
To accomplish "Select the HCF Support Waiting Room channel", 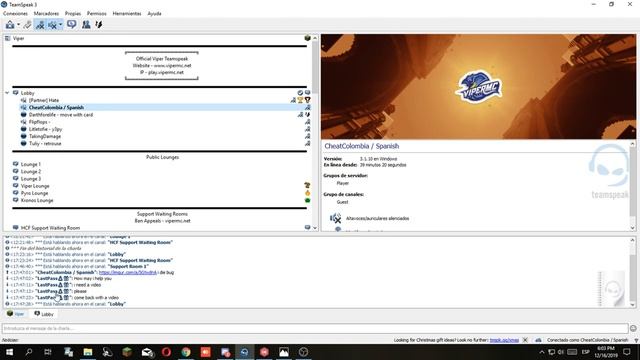I will coord(50,228).
